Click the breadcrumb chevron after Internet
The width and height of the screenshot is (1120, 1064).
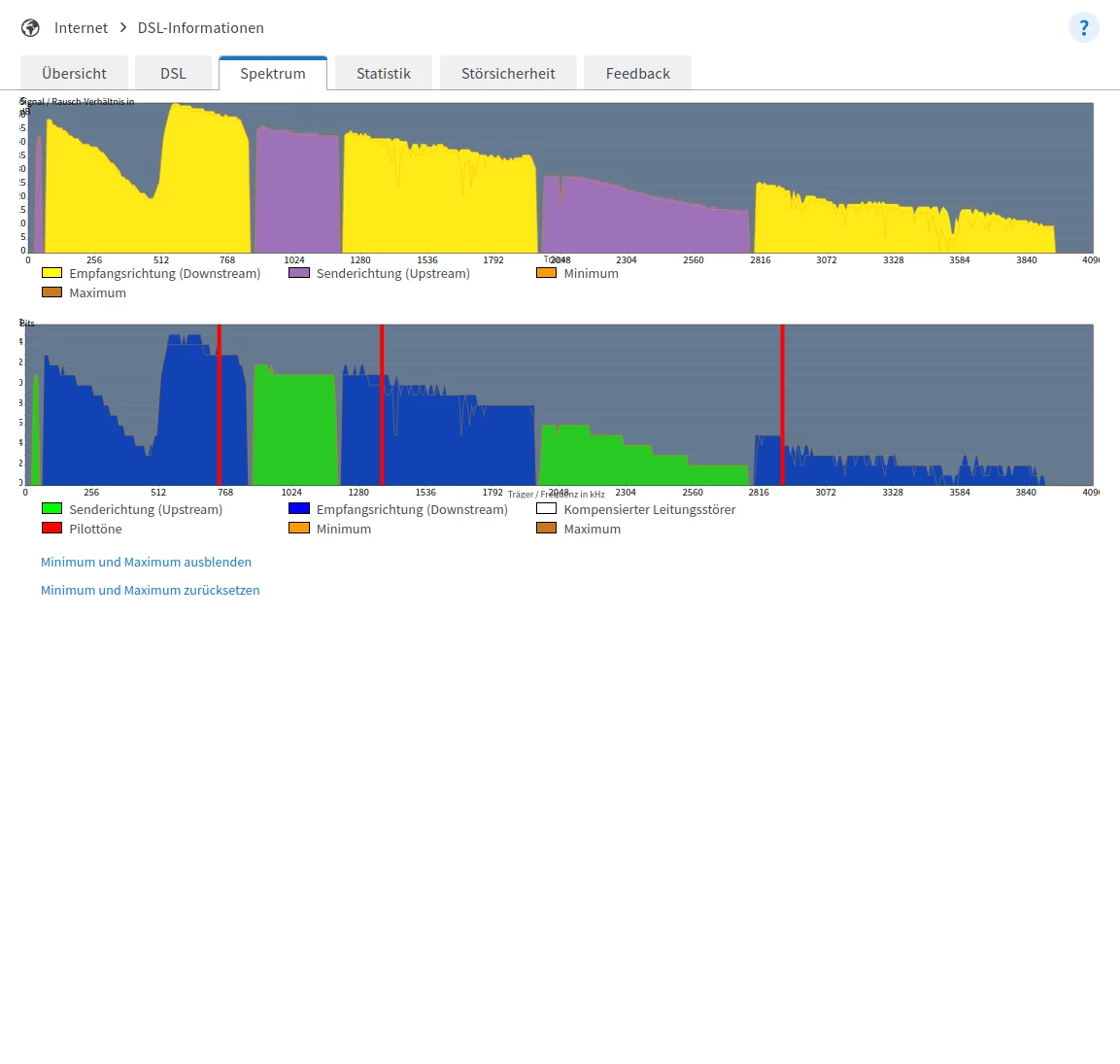click(x=122, y=27)
